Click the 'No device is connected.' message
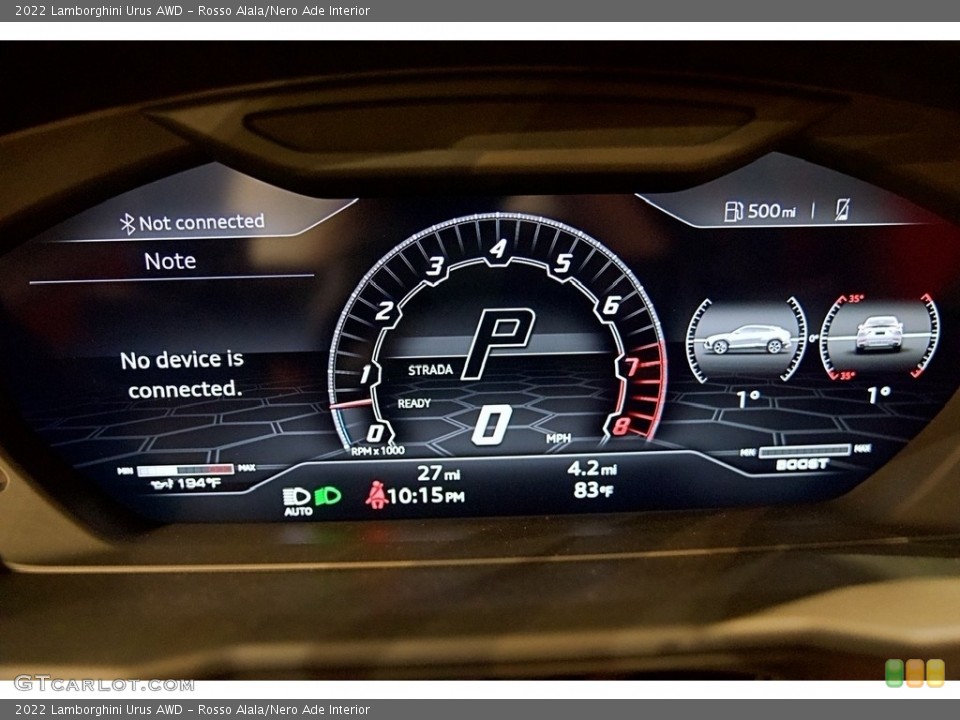 tap(182, 374)
